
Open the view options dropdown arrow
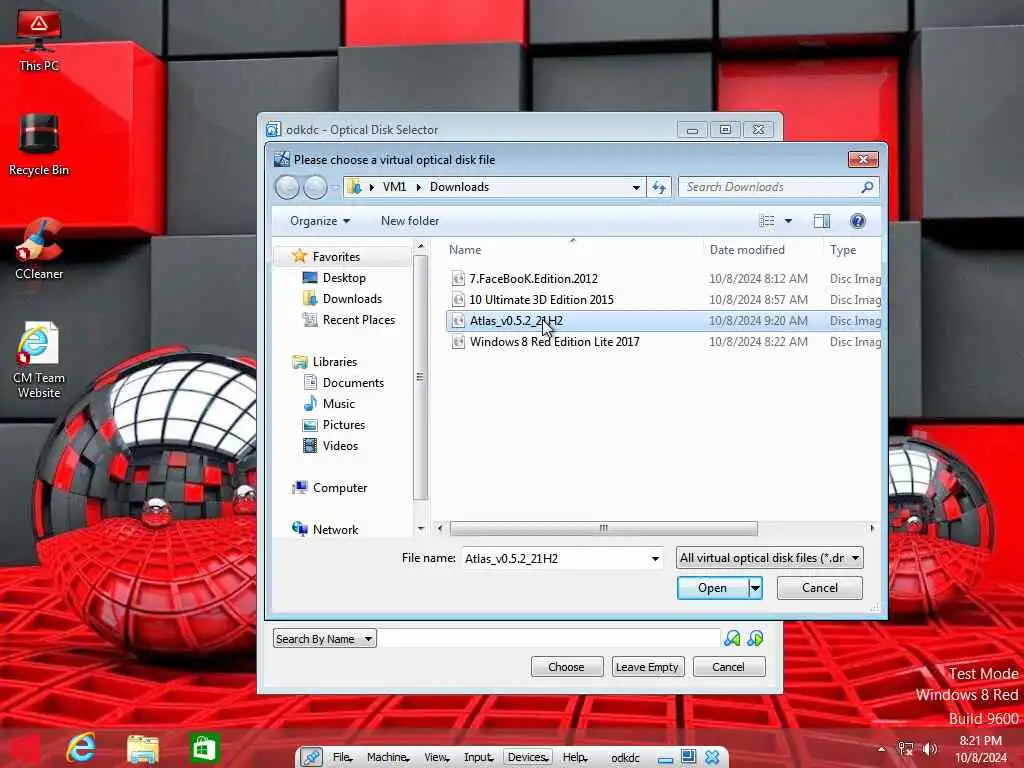pyautogui.click(x=788, y=221)
